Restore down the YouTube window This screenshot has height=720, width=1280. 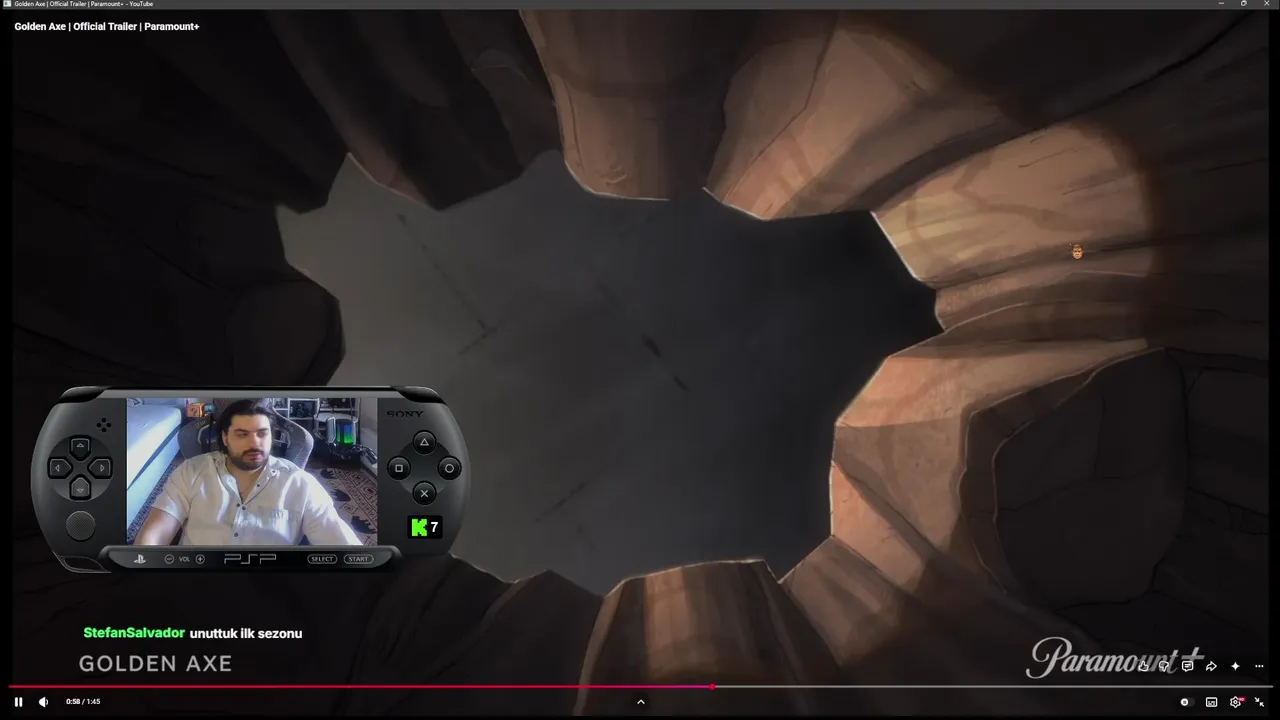click(x=1244, y=4)
